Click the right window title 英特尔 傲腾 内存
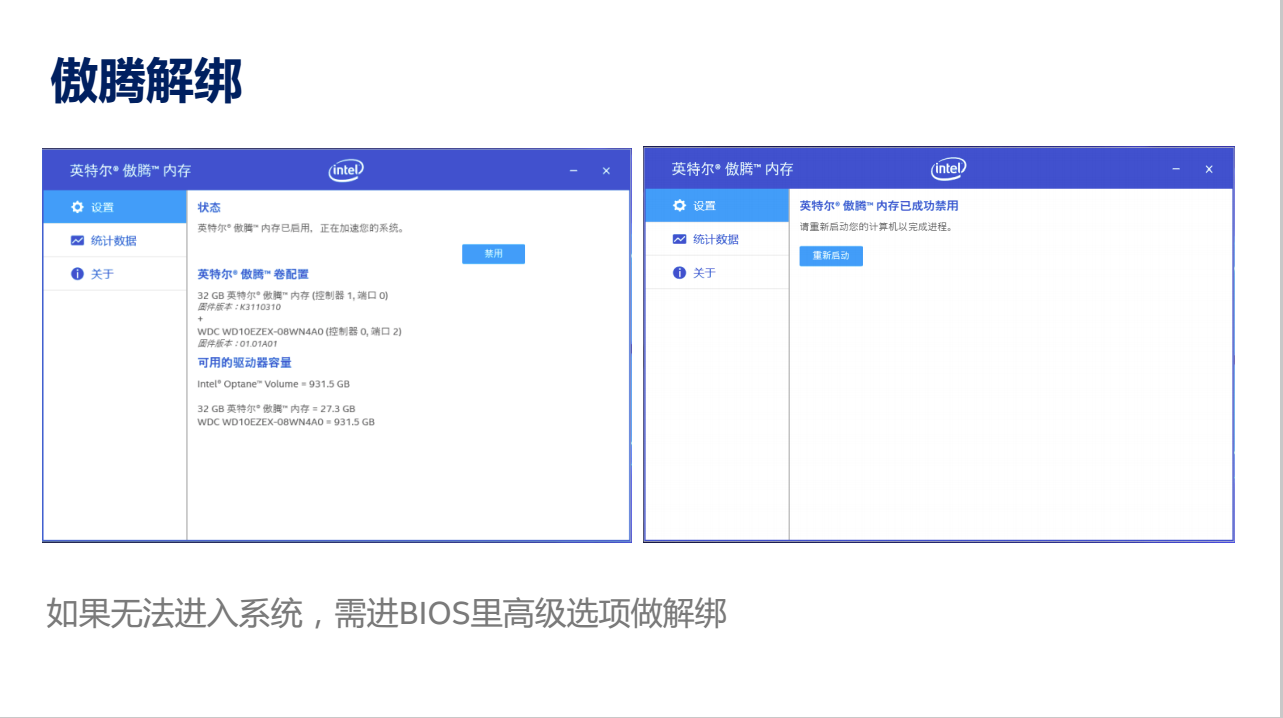The width and height of the screenshot is (1283, 718). coord(732,169)
